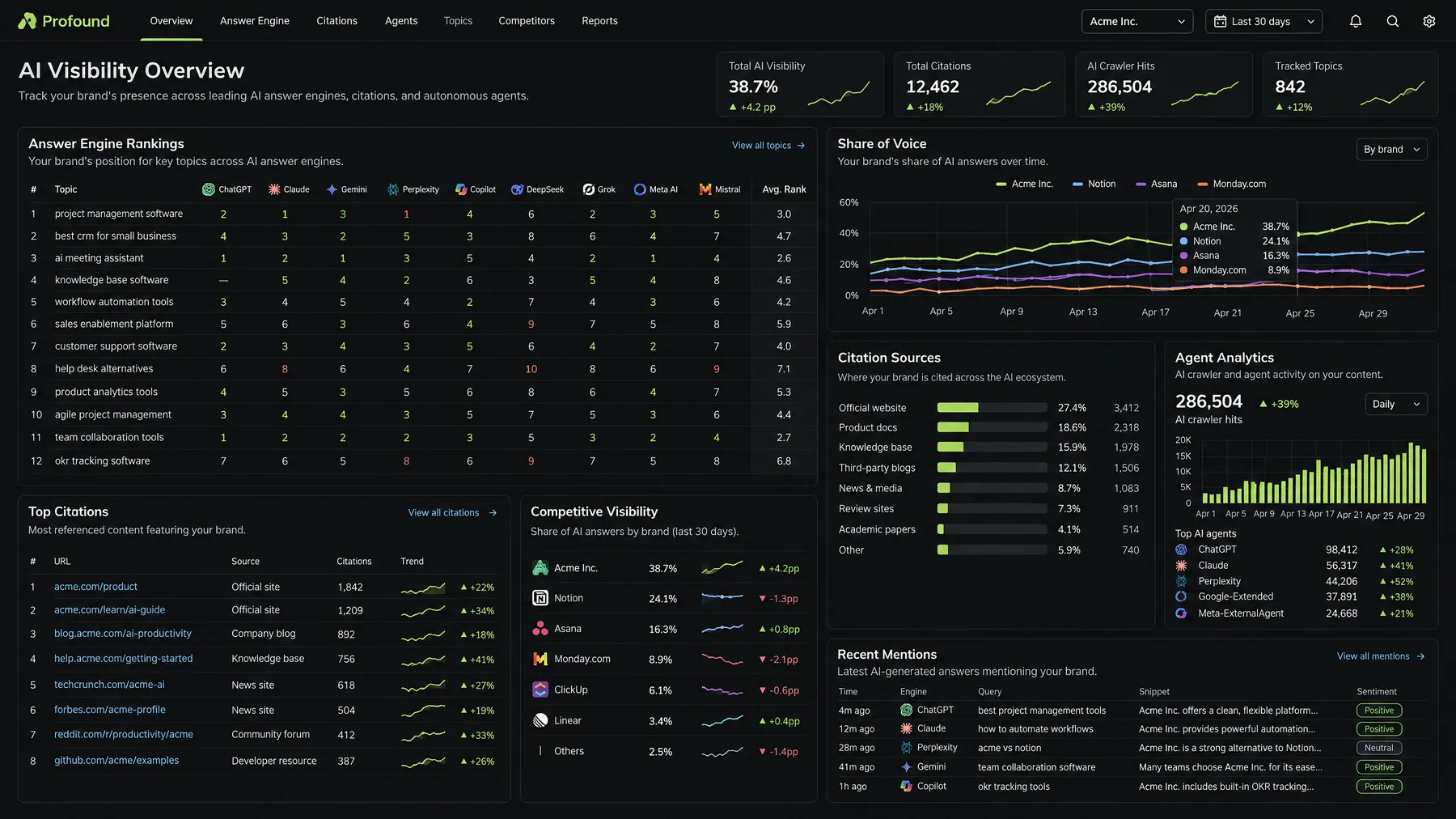Click the calendar icon in date selector

point(1220,22)
